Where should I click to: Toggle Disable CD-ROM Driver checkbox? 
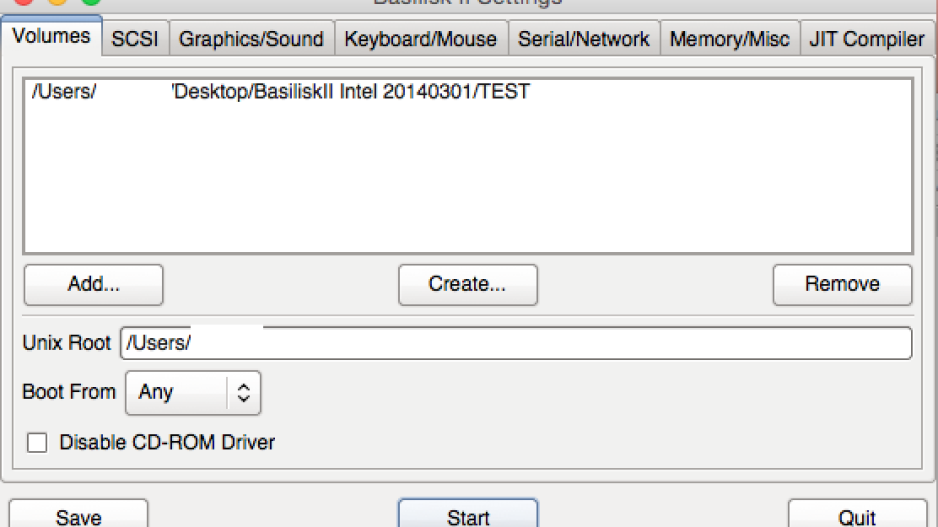(37, 443)
